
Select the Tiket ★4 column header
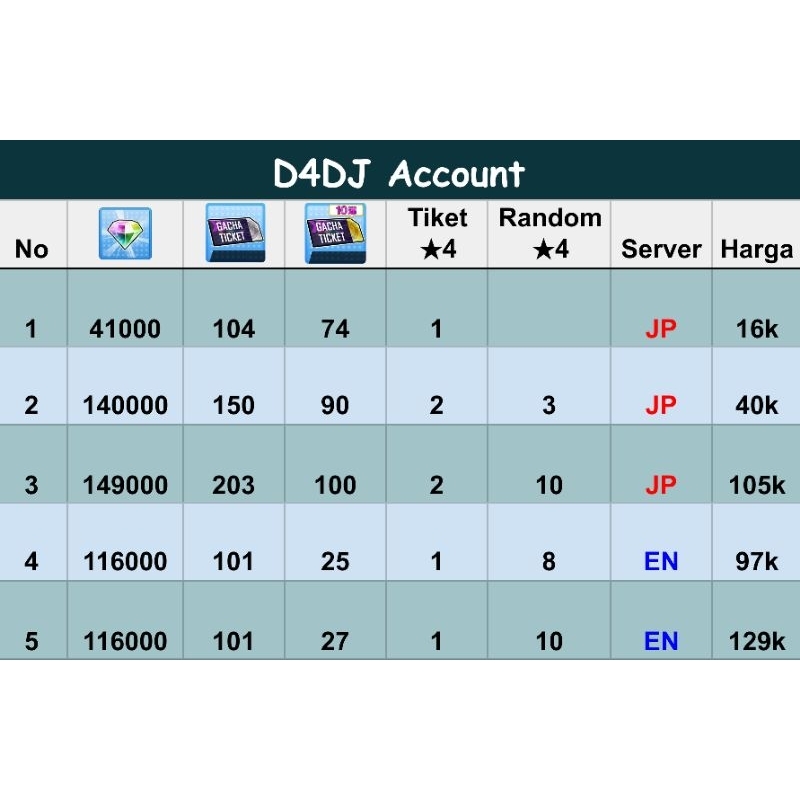tap(438, 233)
